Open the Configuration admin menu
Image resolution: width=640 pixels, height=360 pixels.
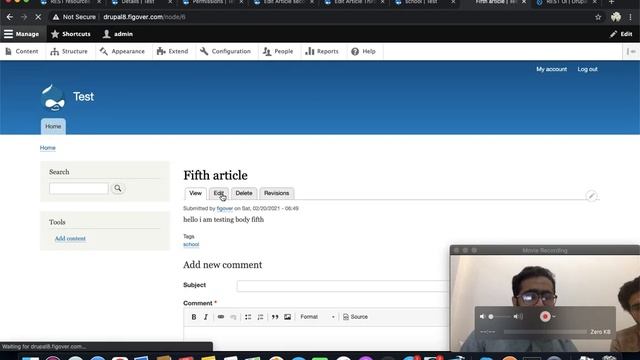tap(225, 51)
